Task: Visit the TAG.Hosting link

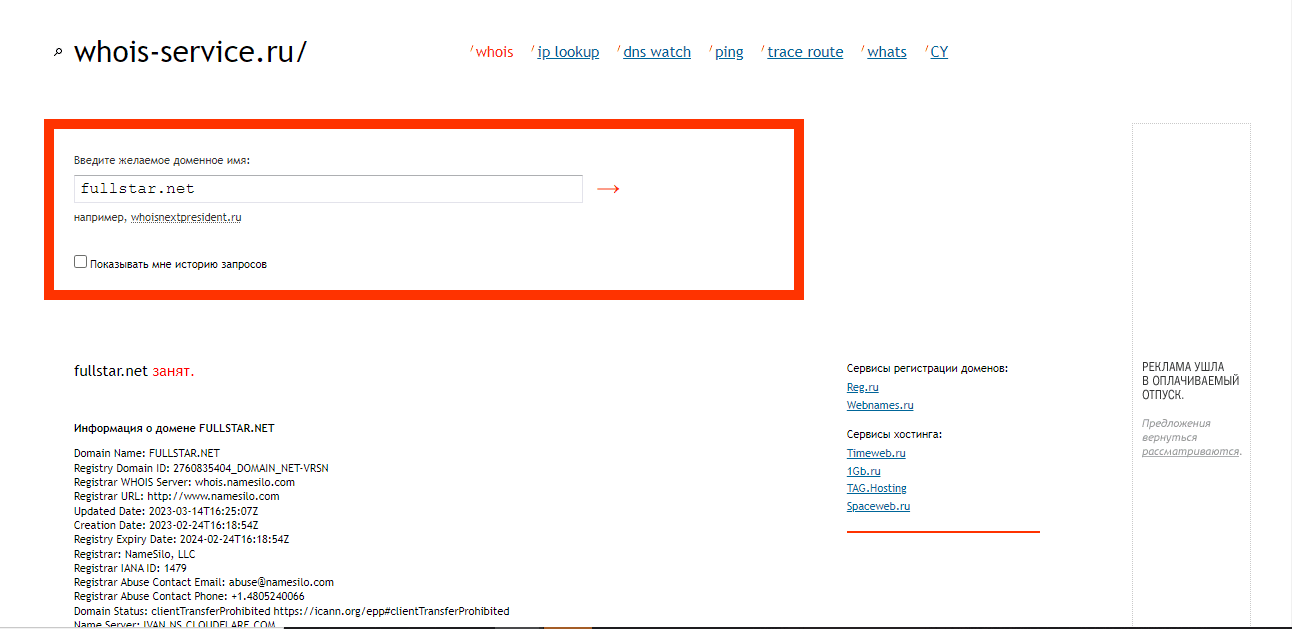Action: click(876, 488)
